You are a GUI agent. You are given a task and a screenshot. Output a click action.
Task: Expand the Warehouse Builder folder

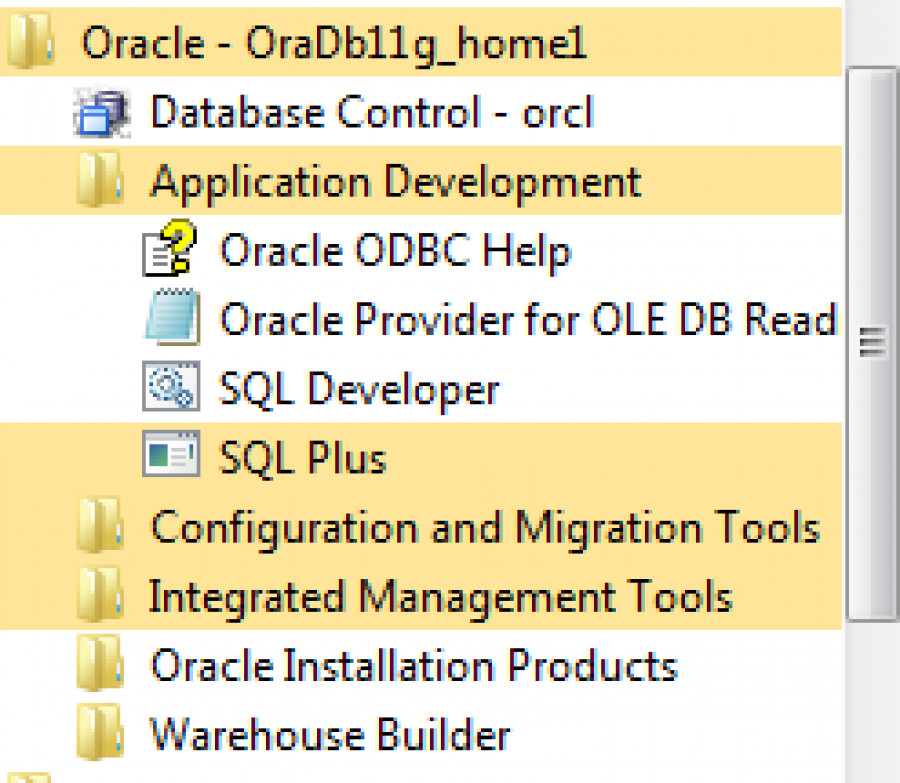(x=330, y=735)
